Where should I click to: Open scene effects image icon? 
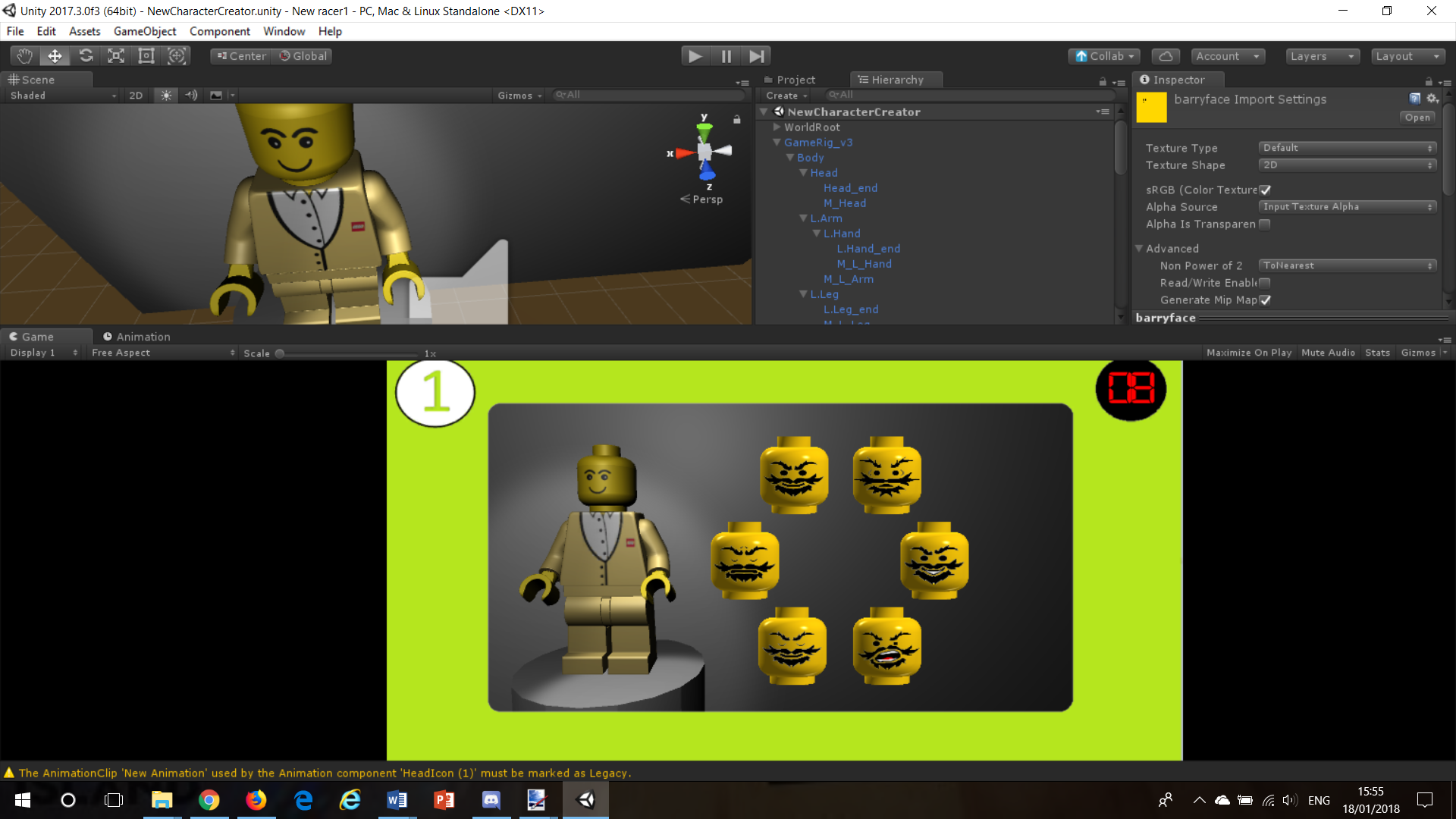point(216,95)
